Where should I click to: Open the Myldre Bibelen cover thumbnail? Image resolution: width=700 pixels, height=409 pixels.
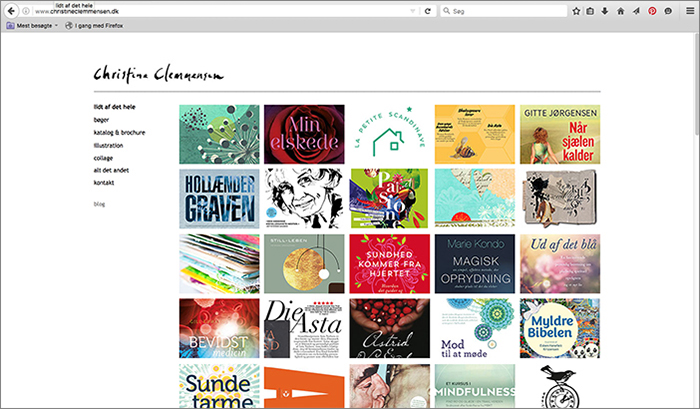point(560,328)
